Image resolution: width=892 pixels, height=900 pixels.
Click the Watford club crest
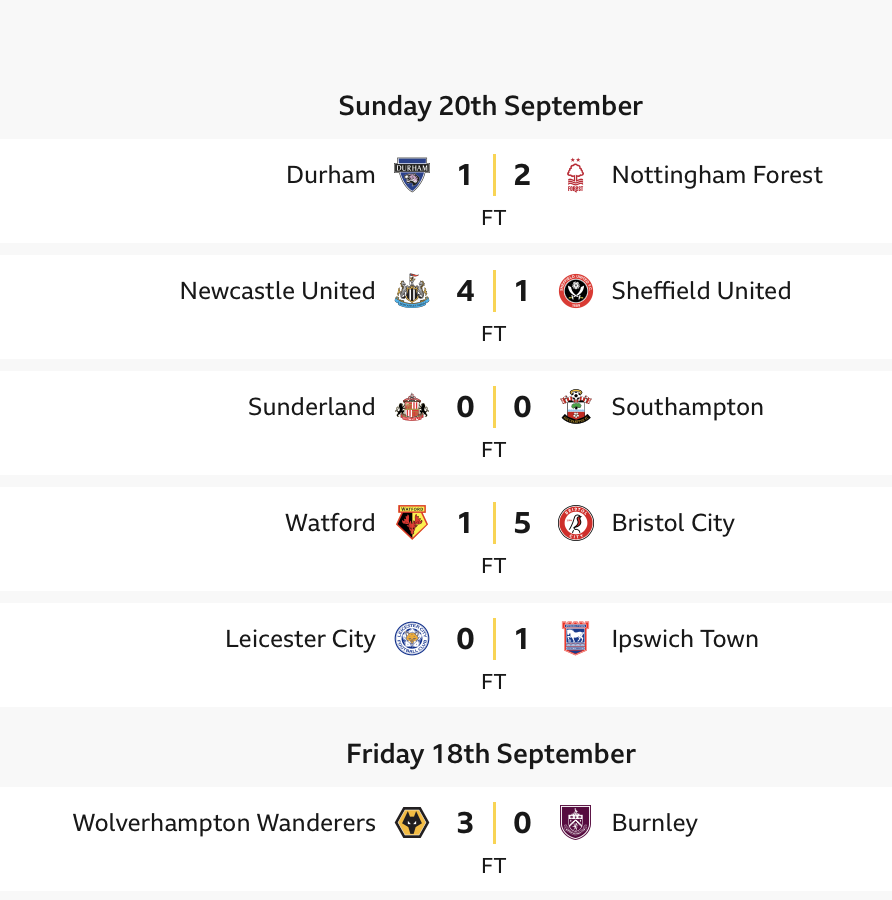[x=412, y=522]
